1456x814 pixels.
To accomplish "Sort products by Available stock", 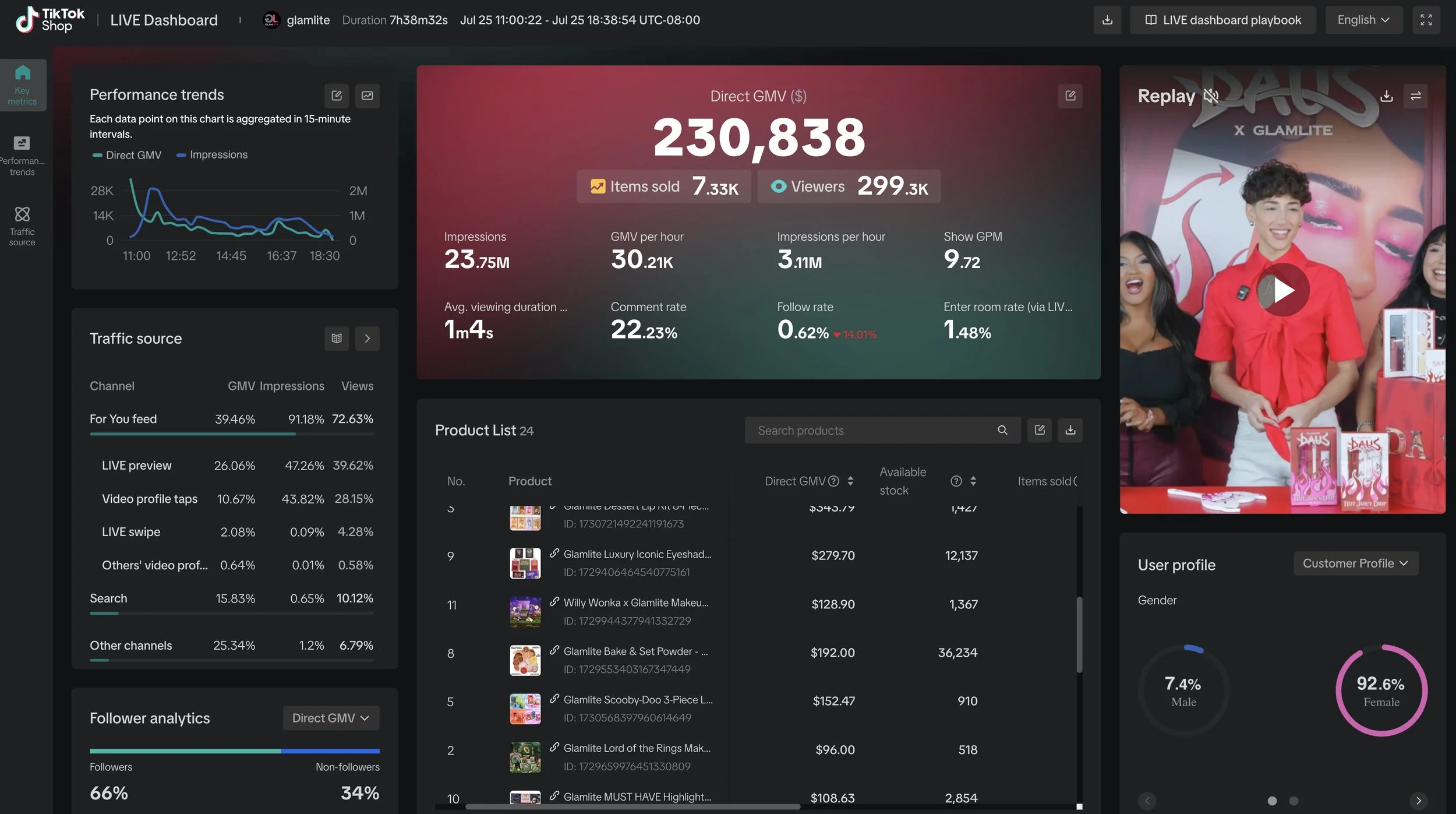I will [973, 481].
